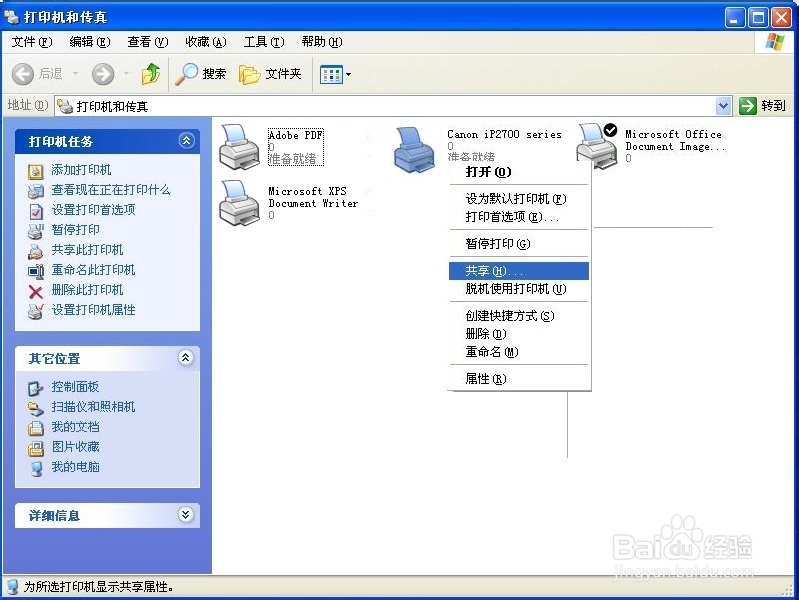
Task: Click the 转到 Go button
Action: pyautogui.click(x=763, y=106)
